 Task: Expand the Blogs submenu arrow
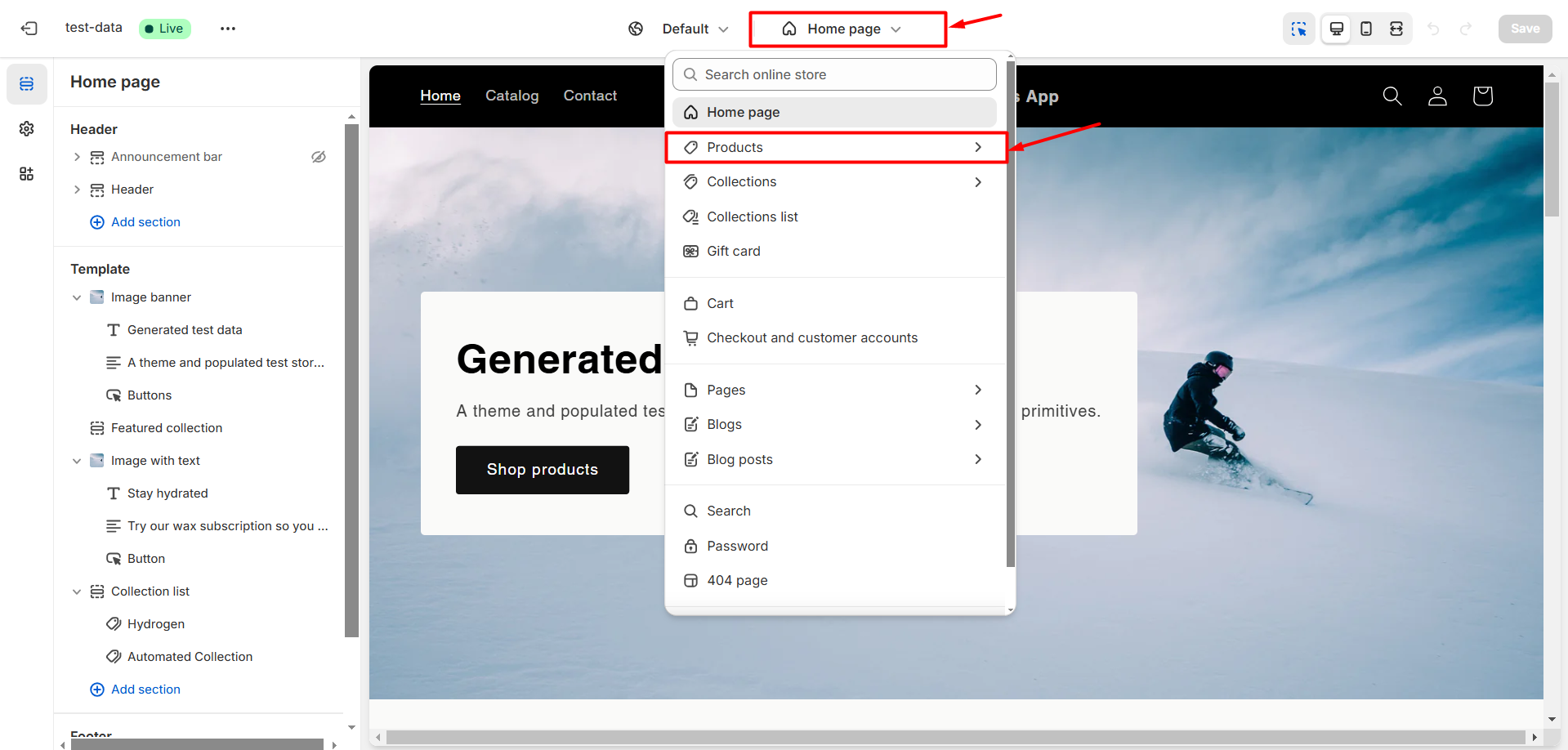(x=978, y=424)
